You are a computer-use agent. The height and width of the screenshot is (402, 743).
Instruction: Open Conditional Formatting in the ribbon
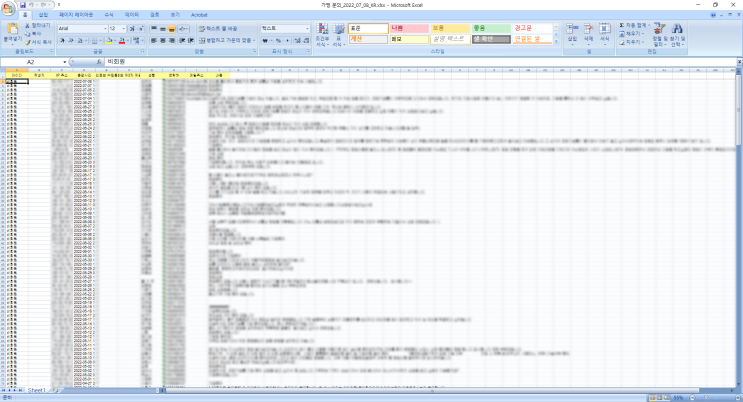pos(322,34)
